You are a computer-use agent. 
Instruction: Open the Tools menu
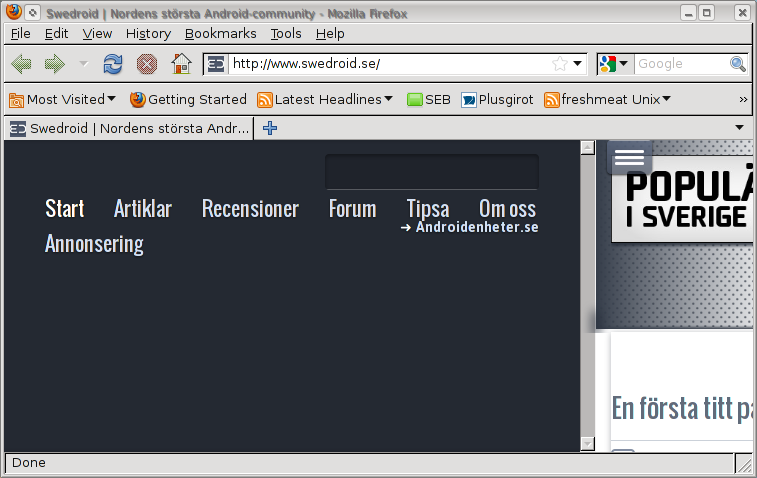[286, 34]
